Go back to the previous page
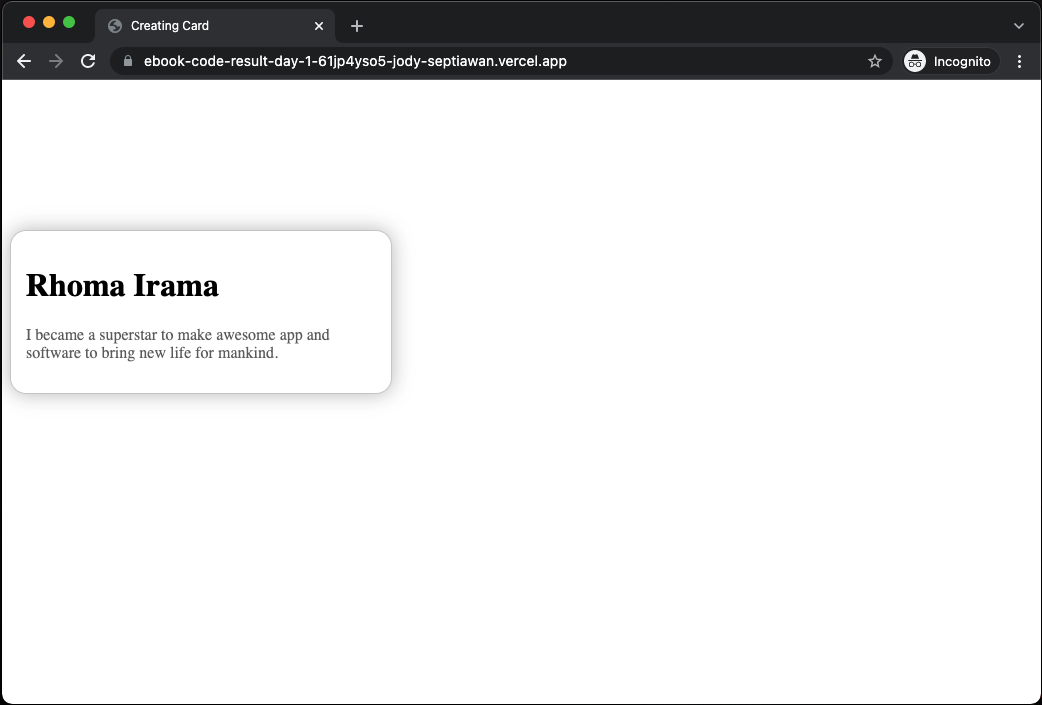Viewport: 1042px width, 705px height. [24, 61]
